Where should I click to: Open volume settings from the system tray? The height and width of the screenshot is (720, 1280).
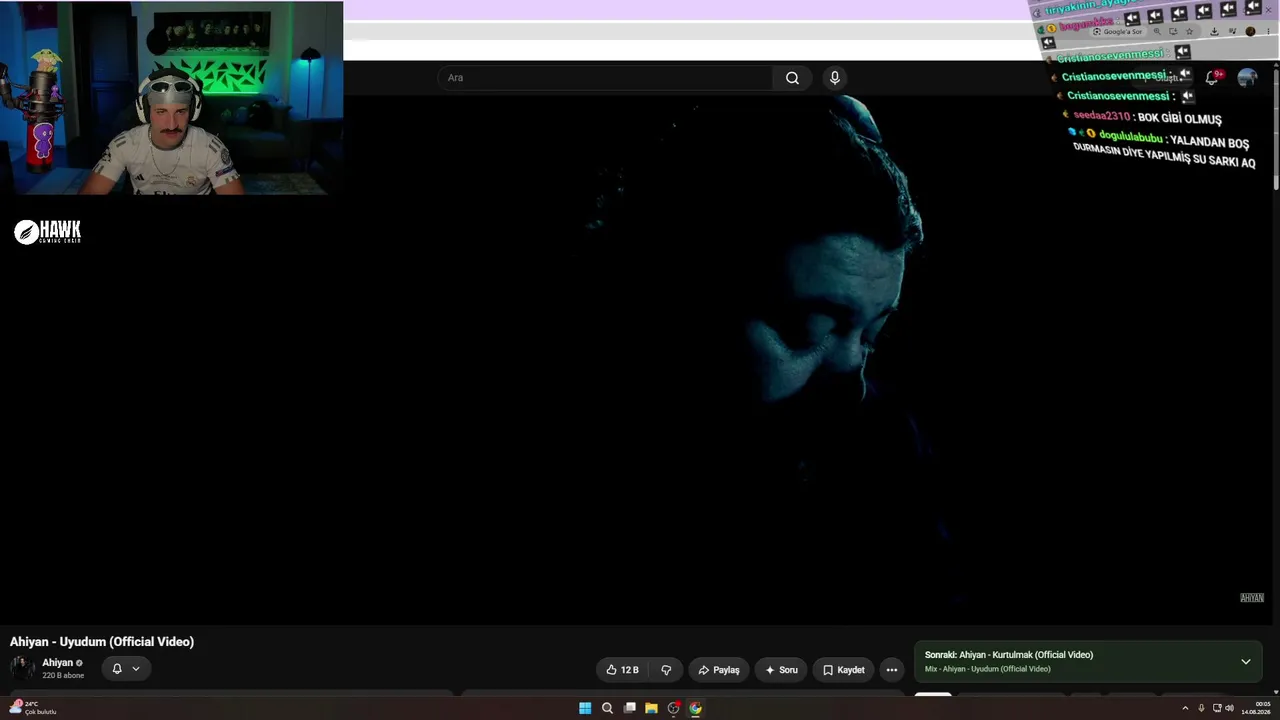(x=1229, y=708)
